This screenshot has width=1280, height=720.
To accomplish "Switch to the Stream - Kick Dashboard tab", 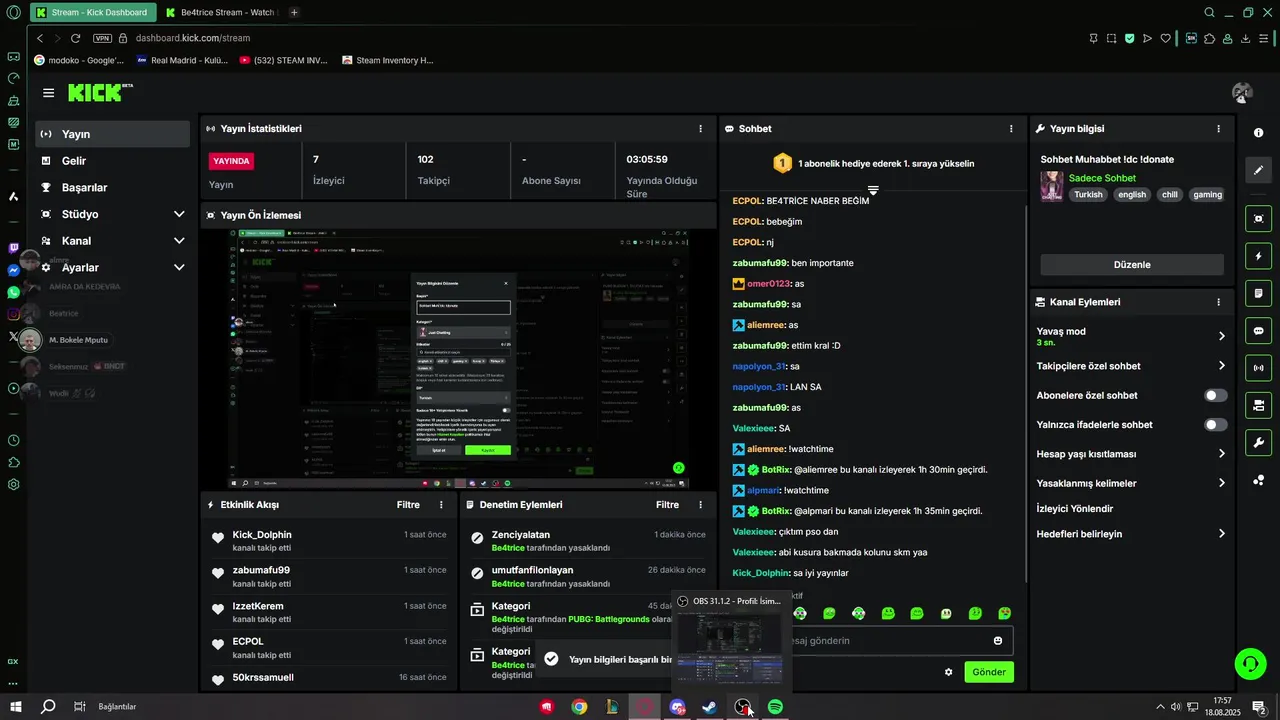I will click(x=91, y=13).
